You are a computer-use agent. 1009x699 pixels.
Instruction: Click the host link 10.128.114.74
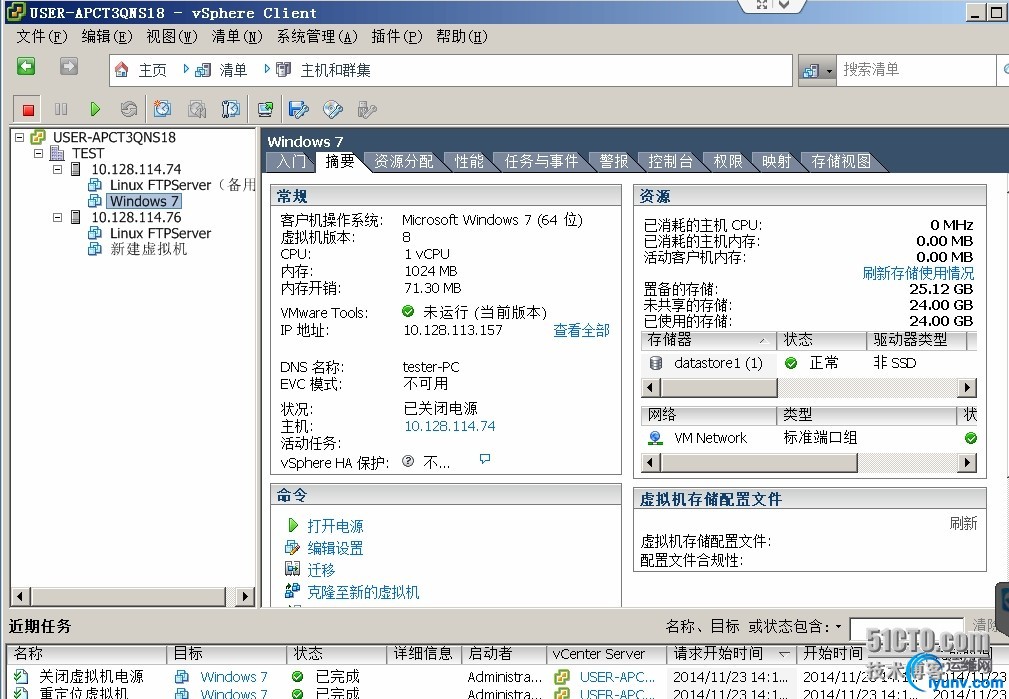450,426
